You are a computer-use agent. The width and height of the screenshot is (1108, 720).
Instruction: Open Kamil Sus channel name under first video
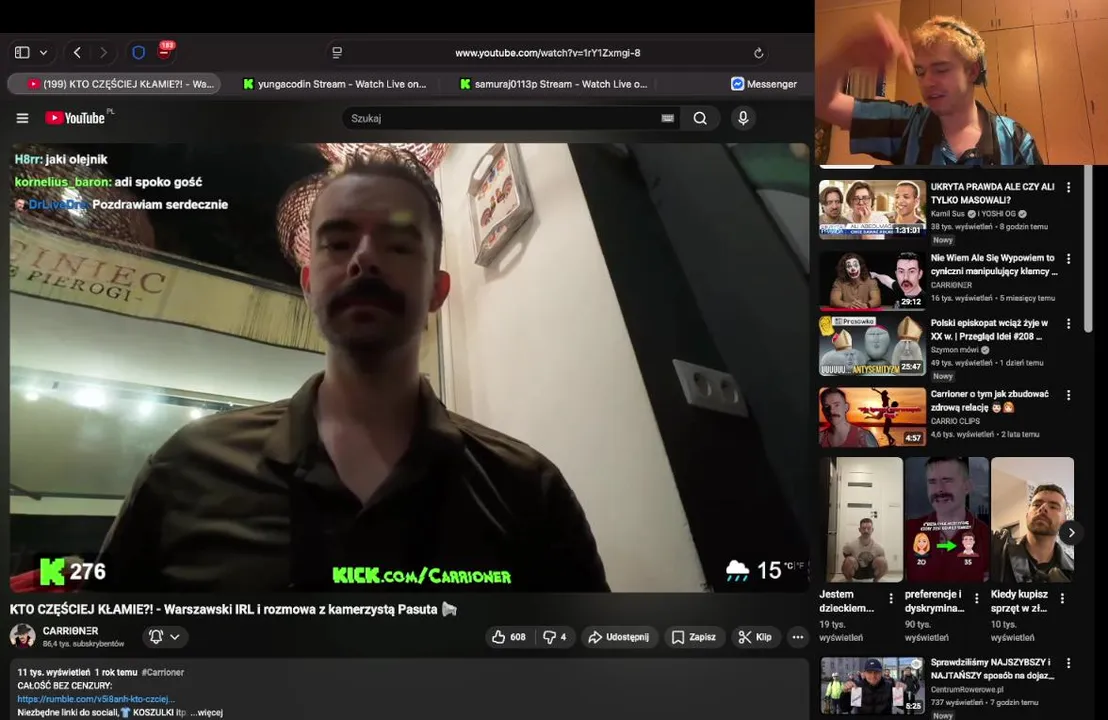[x=948, y=213]
